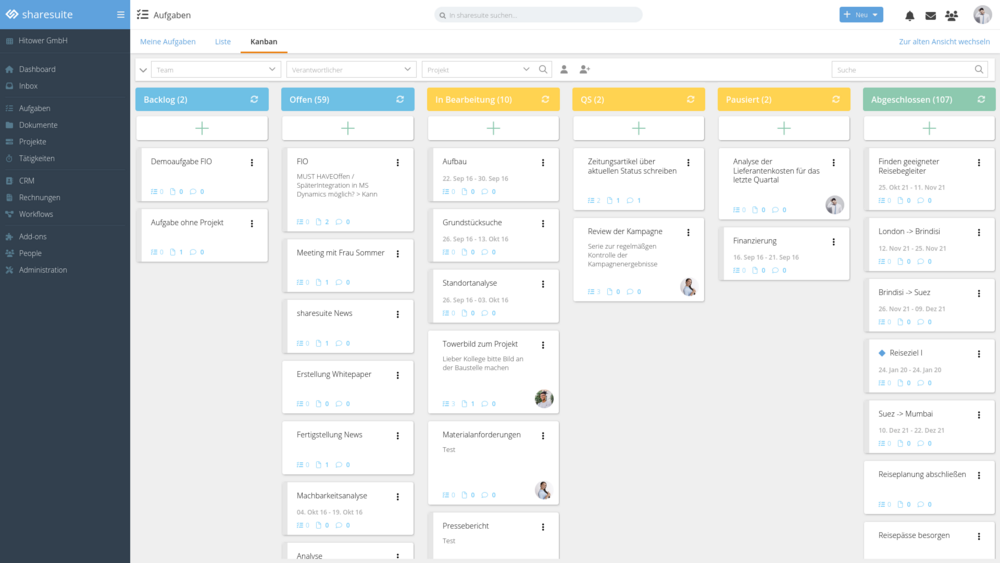Switch to the Meine Aufgaben tab
Image resolution: width=1000 pixels, height=563 pixels.
pyautogui.click(x=168, y=42)
